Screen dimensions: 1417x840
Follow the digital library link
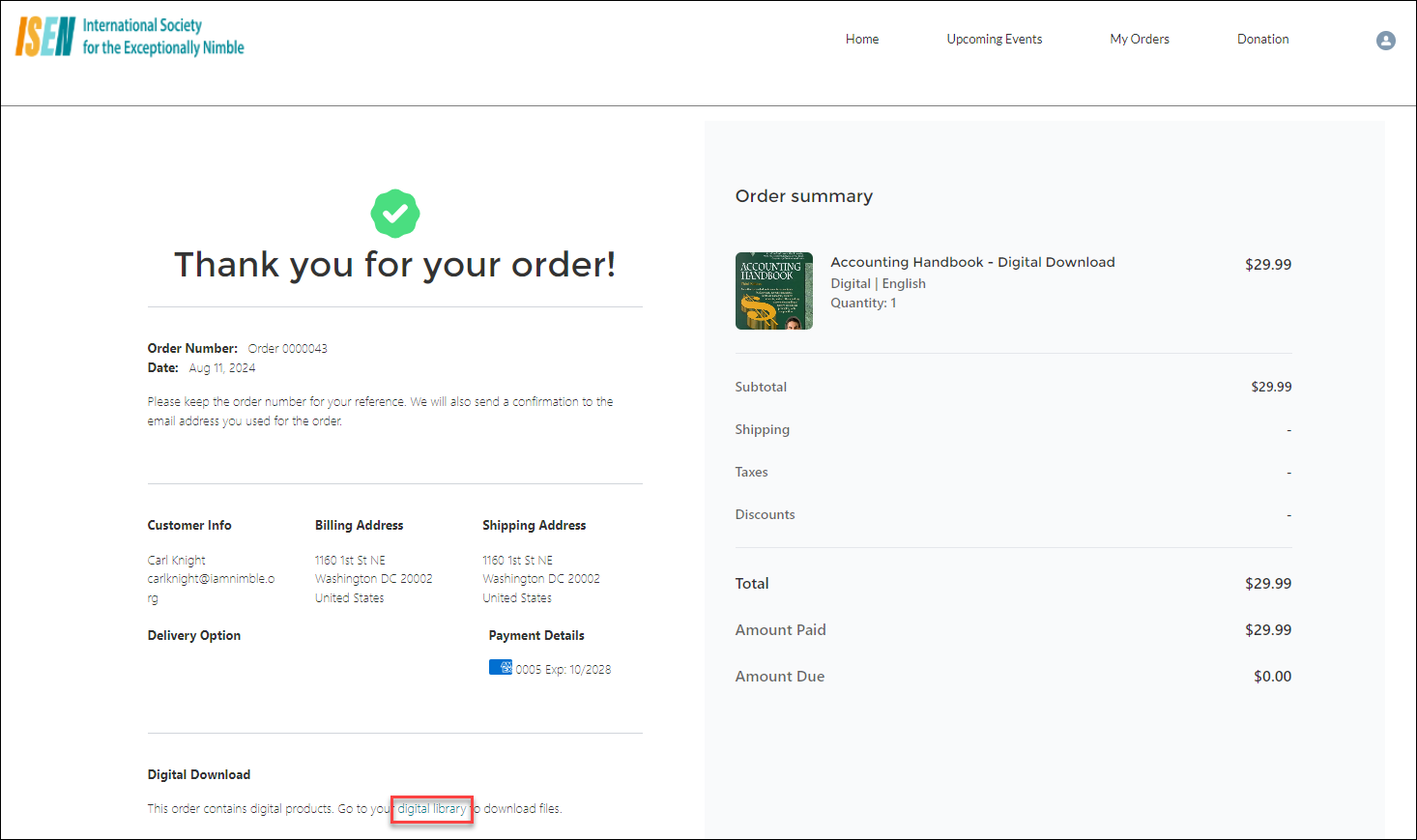click(x=431, y=809)
